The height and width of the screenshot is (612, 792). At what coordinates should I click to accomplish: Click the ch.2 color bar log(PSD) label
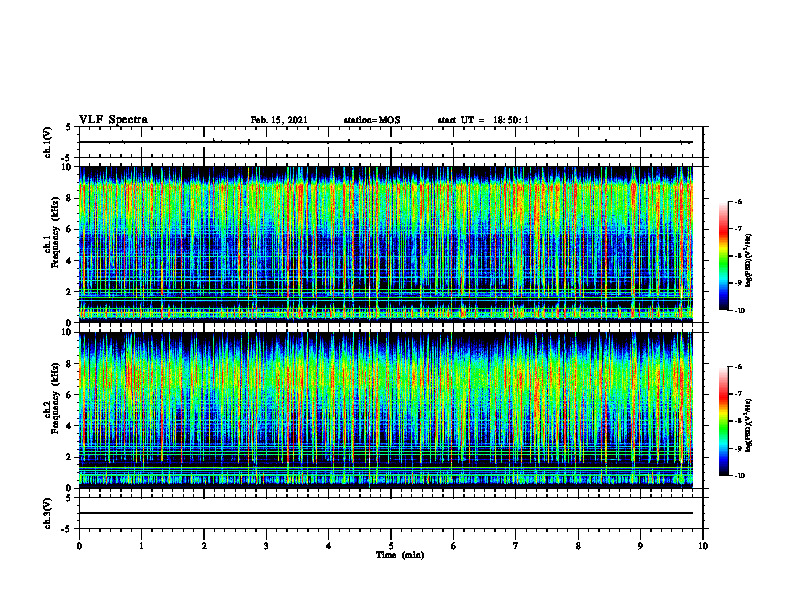click(749, 425)
